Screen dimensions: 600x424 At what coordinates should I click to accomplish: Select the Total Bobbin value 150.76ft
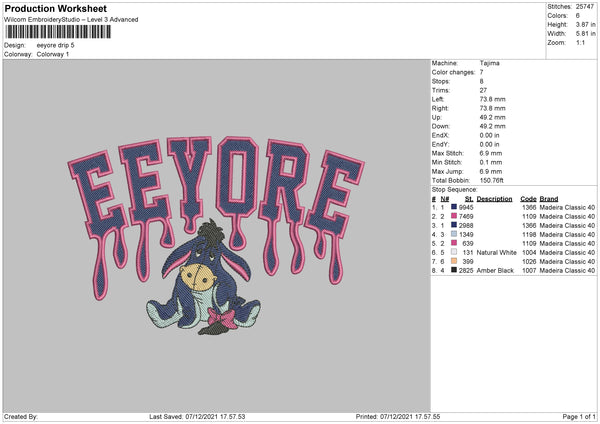[492, 180]
